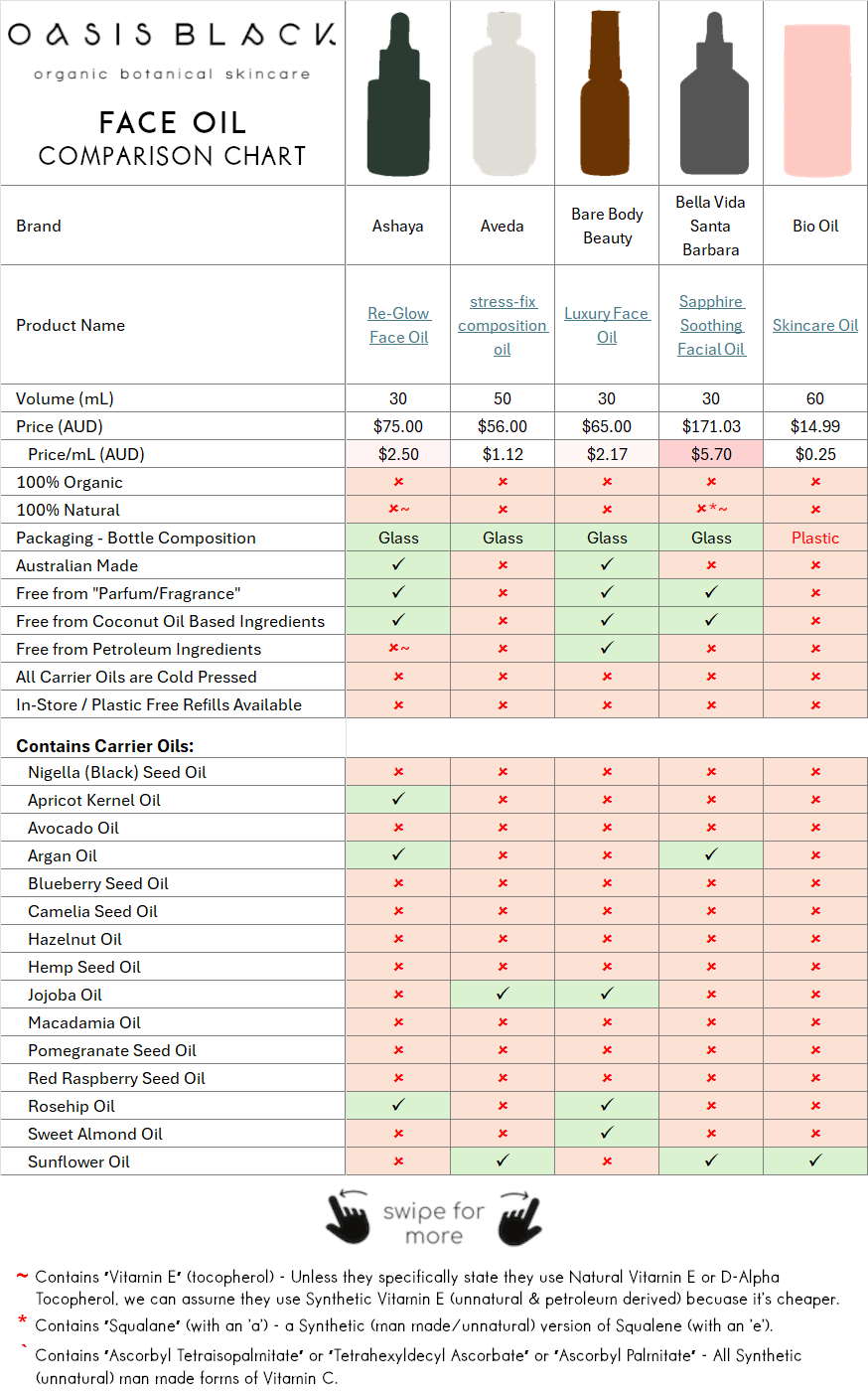Click the Price/mL (AUD) row label
This screenshot has width=868, height=1391.
pyautogui.click(x=86, y=454)
